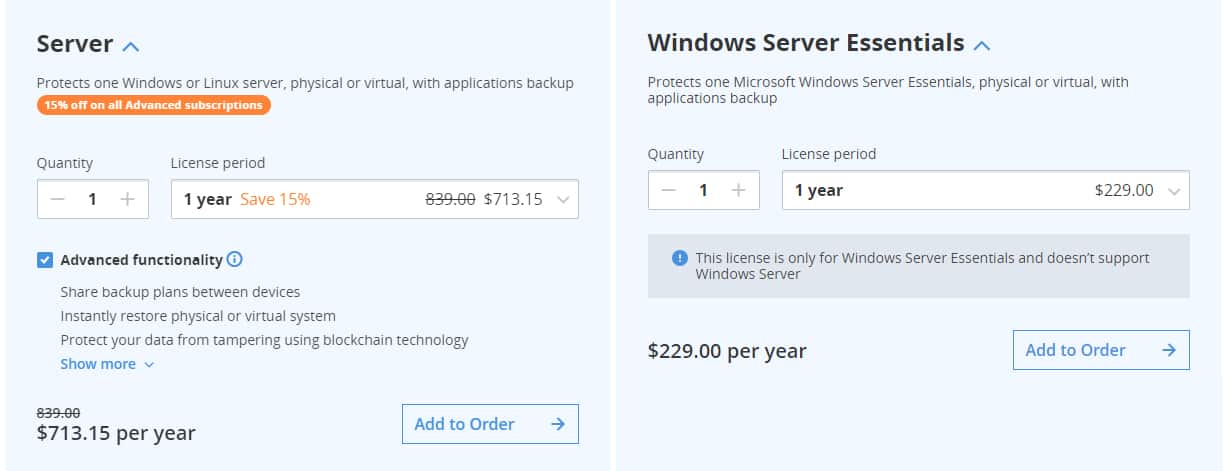
Task: Click the Server License period label
Action: point(218,163)
